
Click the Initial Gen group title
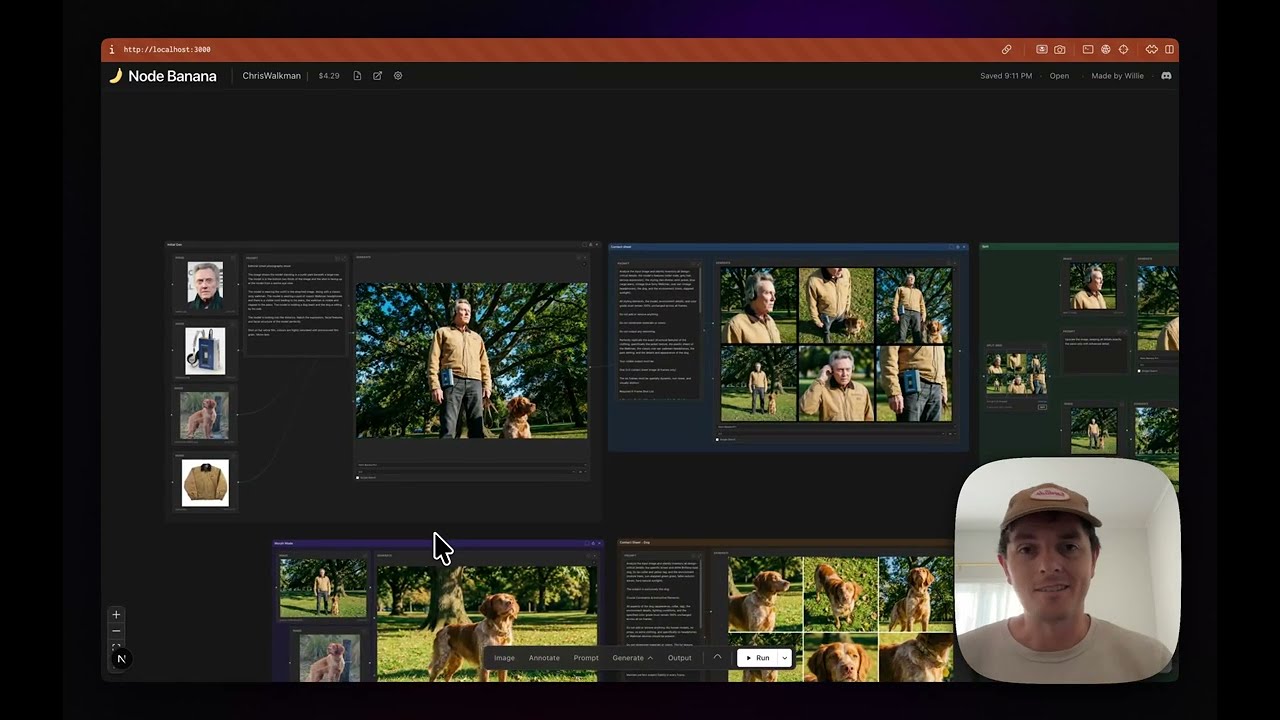click(x=174, y=245)
